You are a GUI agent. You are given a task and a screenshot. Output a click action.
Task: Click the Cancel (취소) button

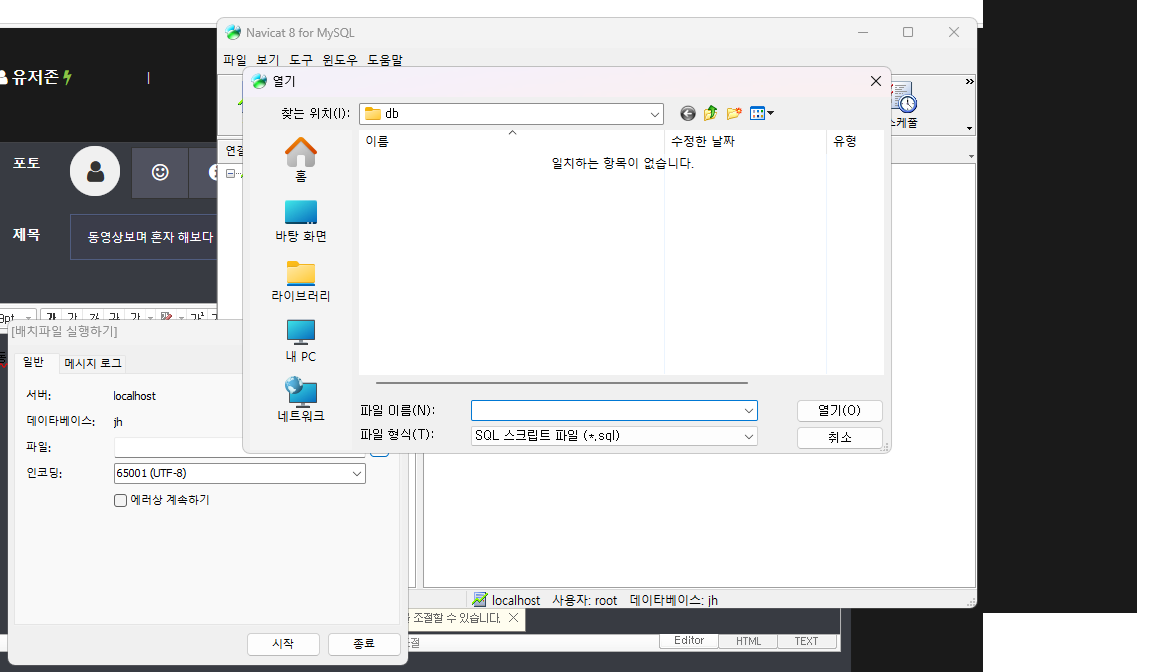[x=839, y=438]
